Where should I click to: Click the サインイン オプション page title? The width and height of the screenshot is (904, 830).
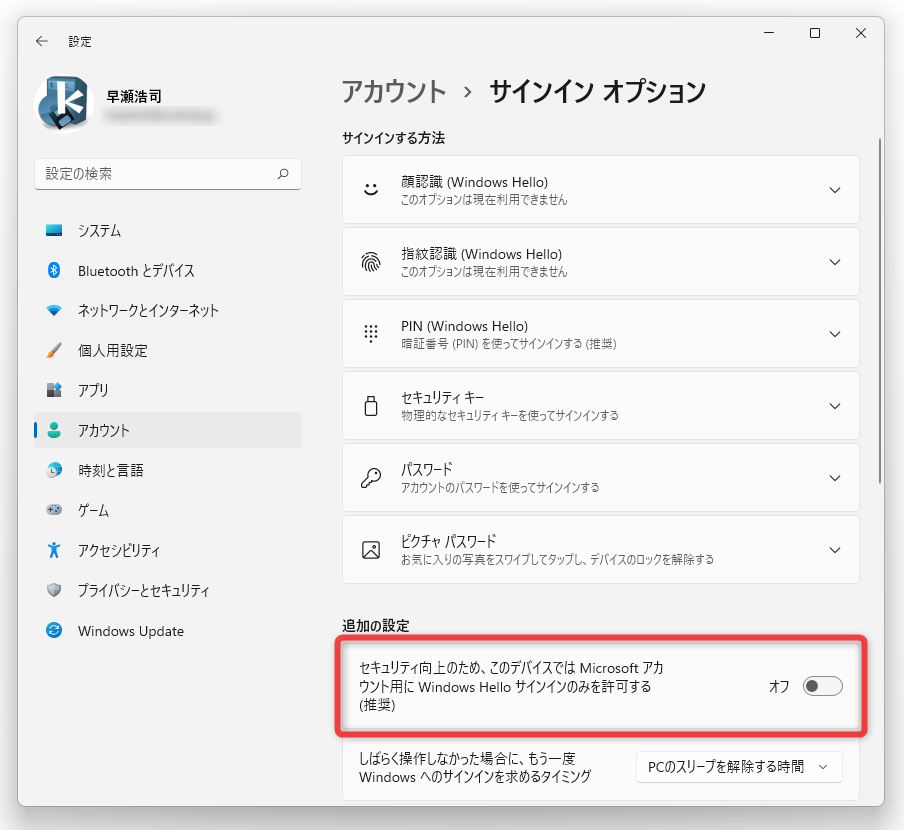pyautogui.click(x=598, y=91)
